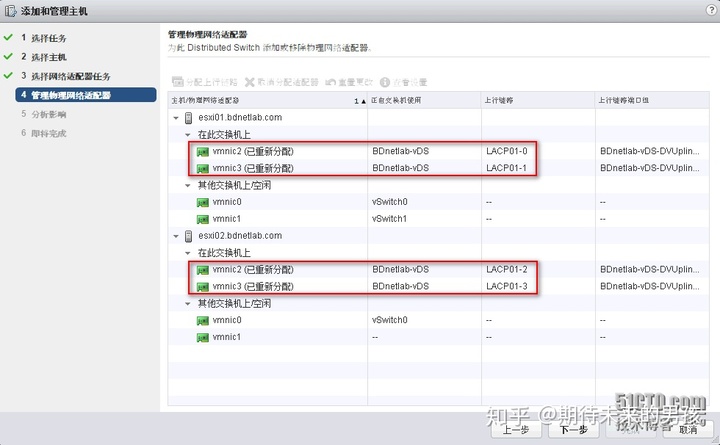Click the Next (下一步) button
The height and width of the screenshot is (445, 720).
click(574, 429)
